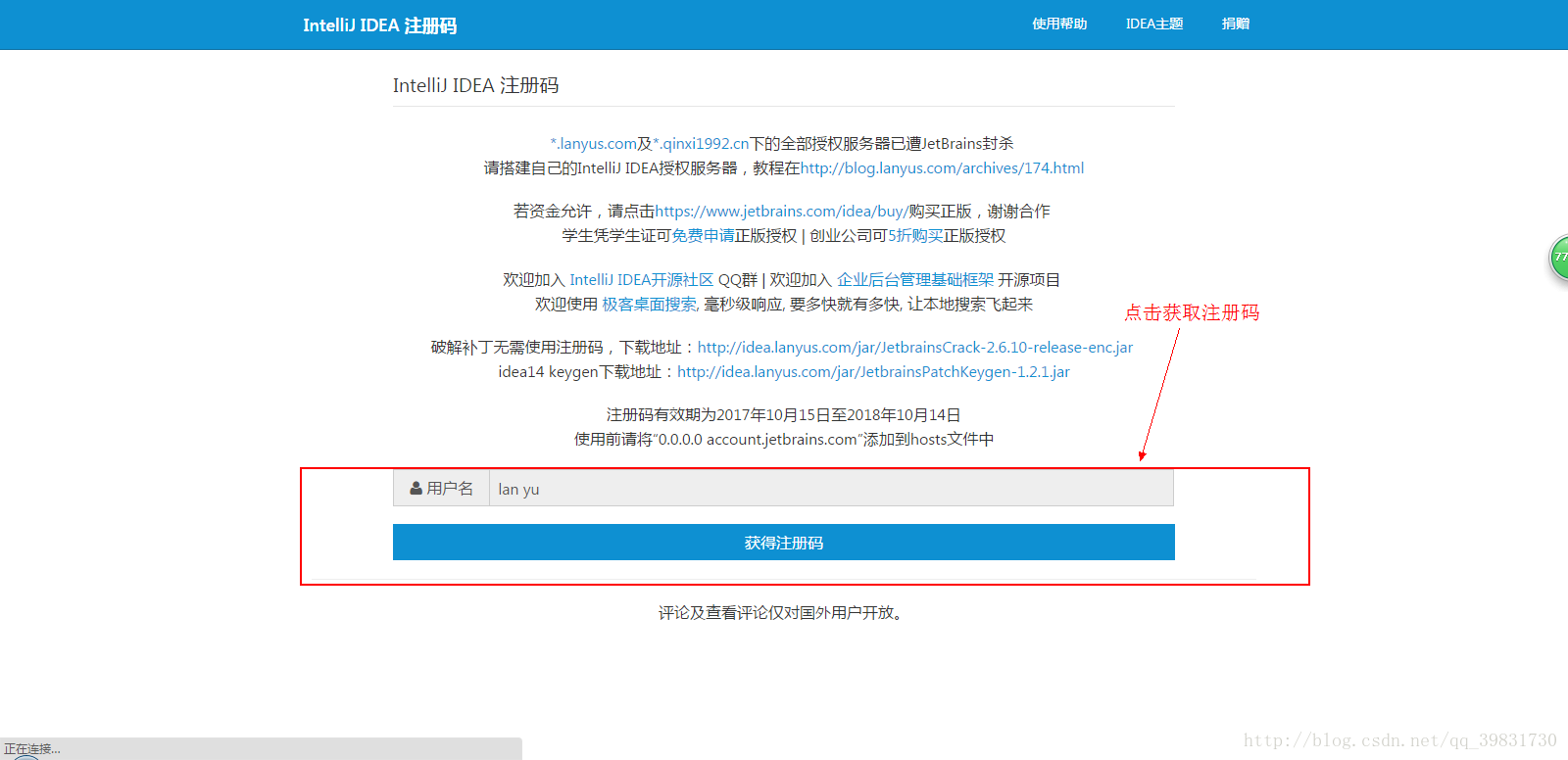The image size is (1568, 760).
Task: Open blog.lanyus.com/archives/174.html tutorial link
Action: tap(942, 168)
